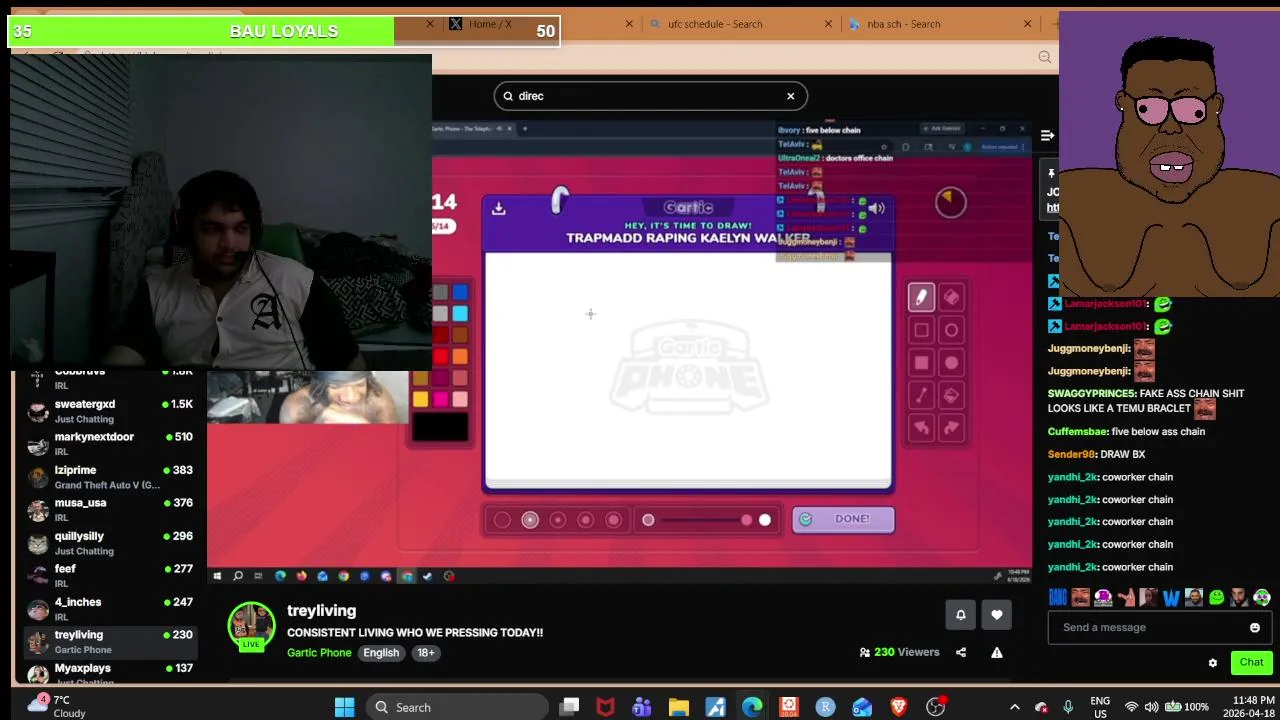This screenshot has width=1280, height=720.
Task: Pick the hot pink color swatch
Action: click(x=441, y=399)
